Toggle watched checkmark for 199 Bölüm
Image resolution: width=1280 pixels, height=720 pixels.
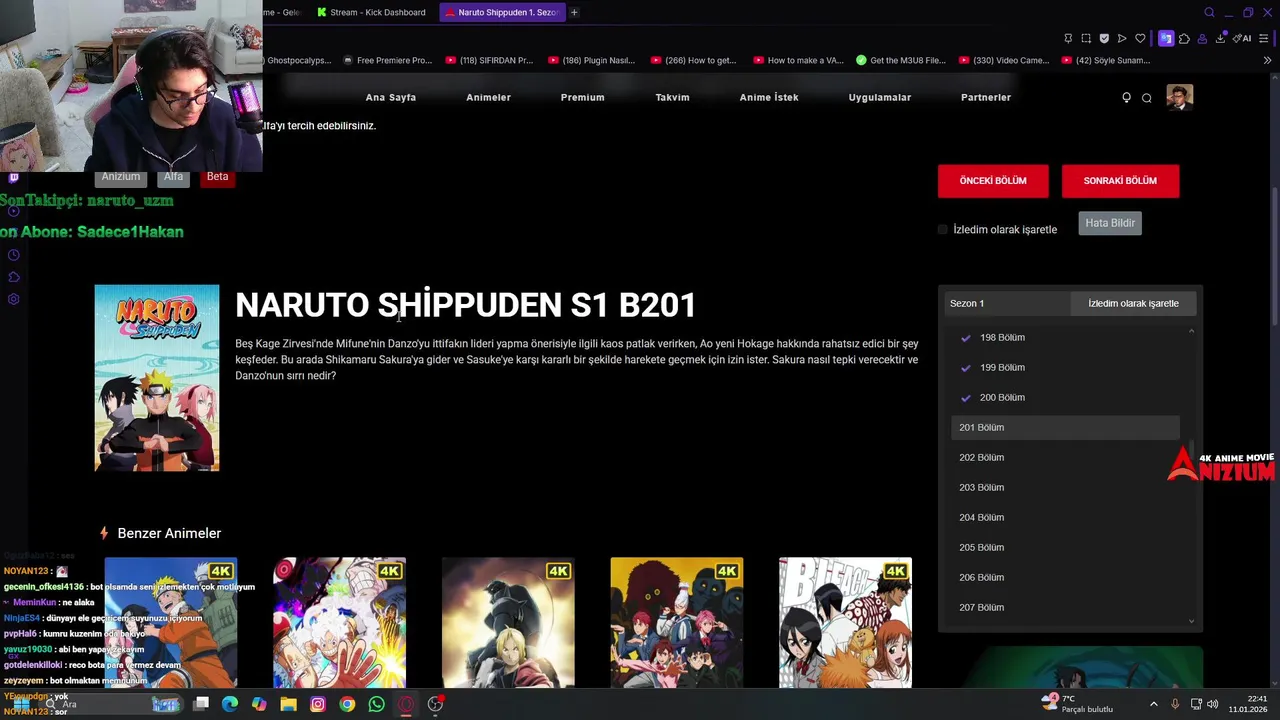click(966, 368)
